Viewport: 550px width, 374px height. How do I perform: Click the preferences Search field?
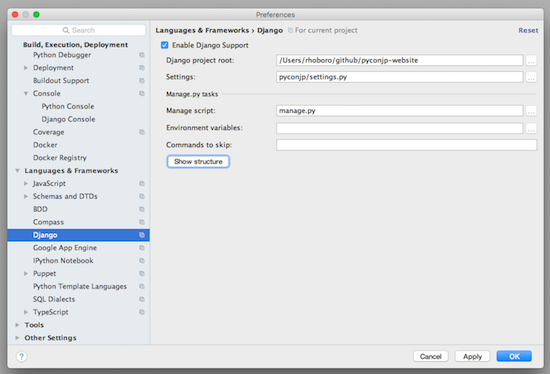pos(79,30)
